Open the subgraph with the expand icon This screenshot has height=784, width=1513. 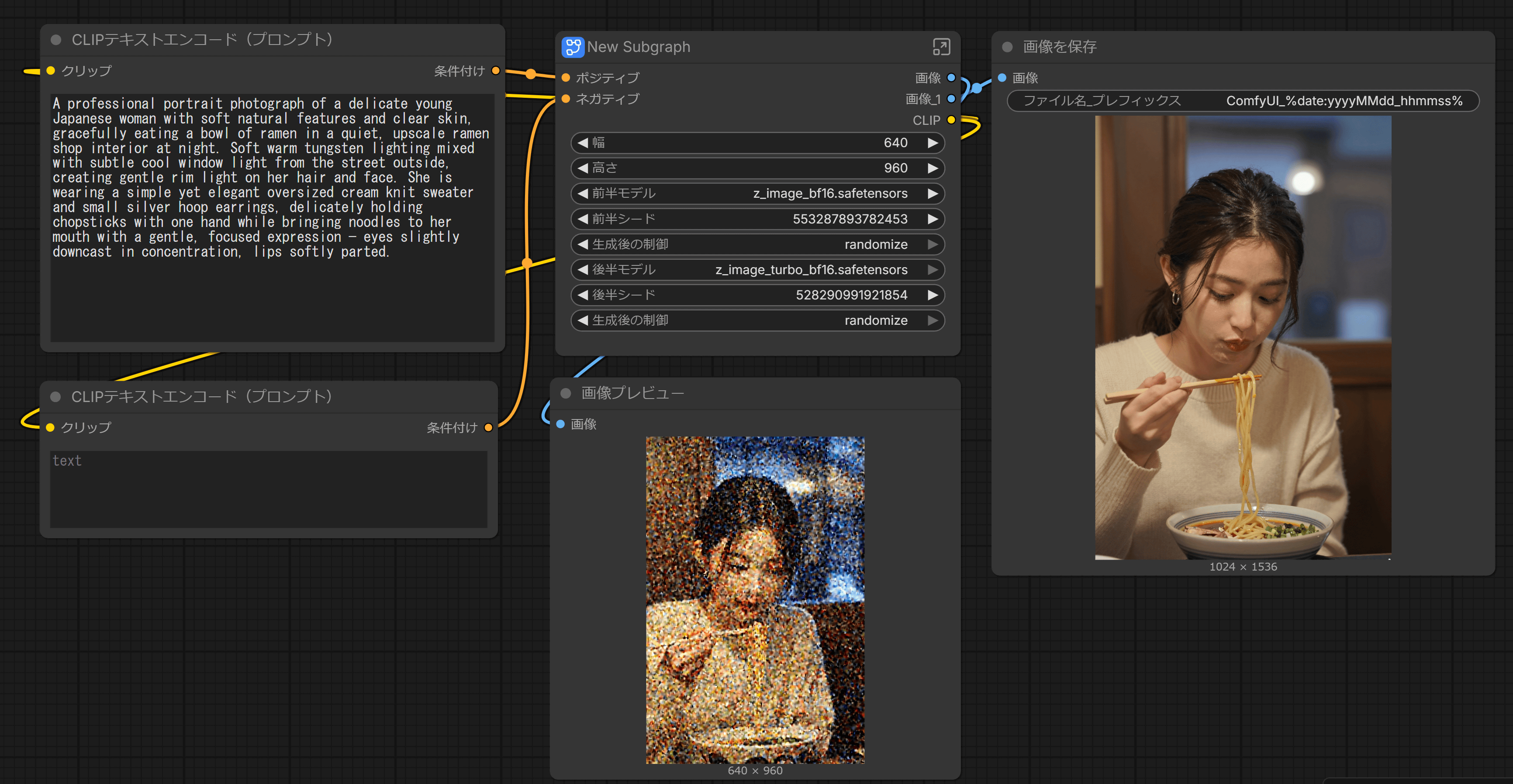tap(941, 47)
